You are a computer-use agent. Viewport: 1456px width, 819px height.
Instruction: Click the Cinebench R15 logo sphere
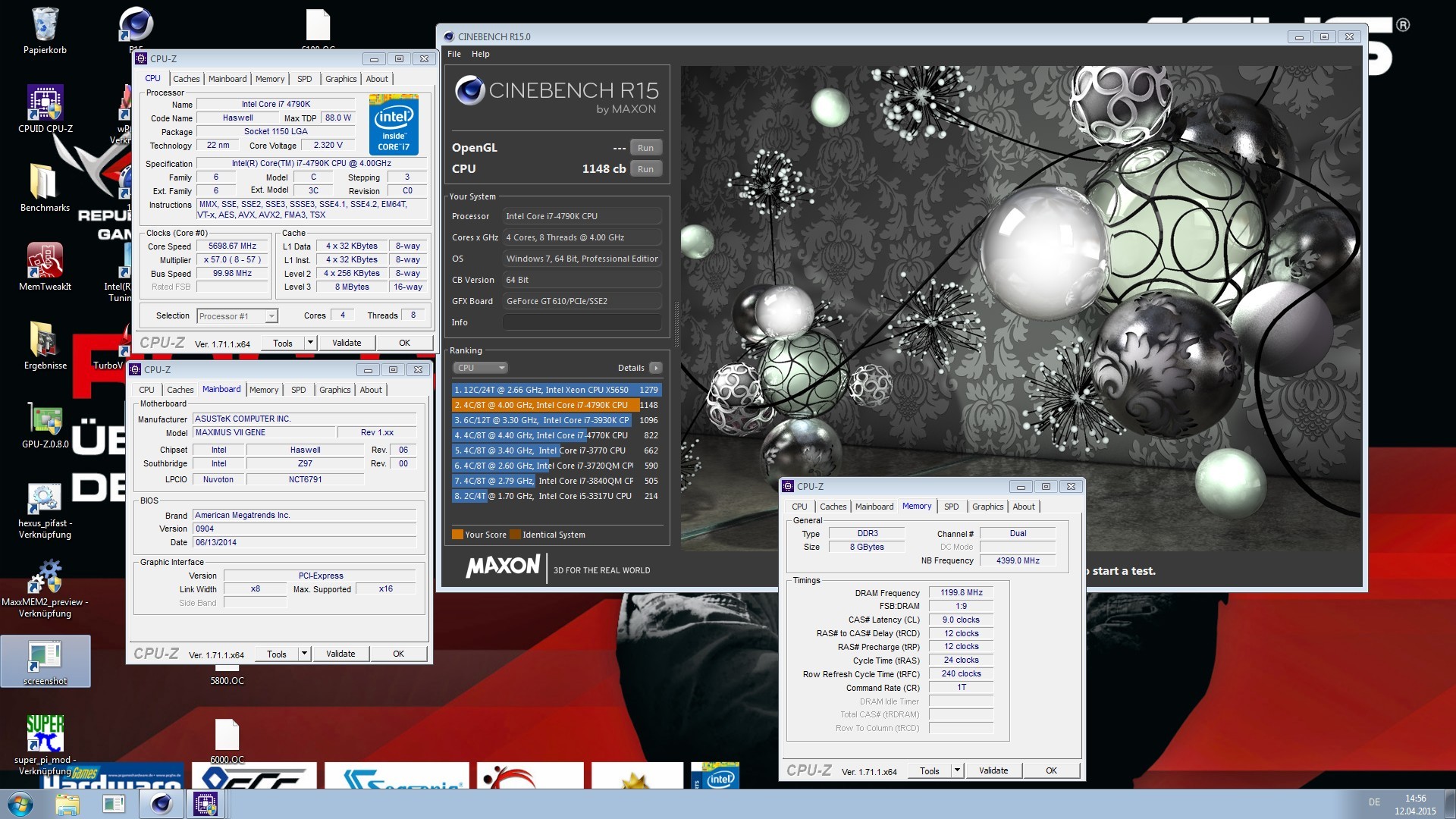click(469, 91)
